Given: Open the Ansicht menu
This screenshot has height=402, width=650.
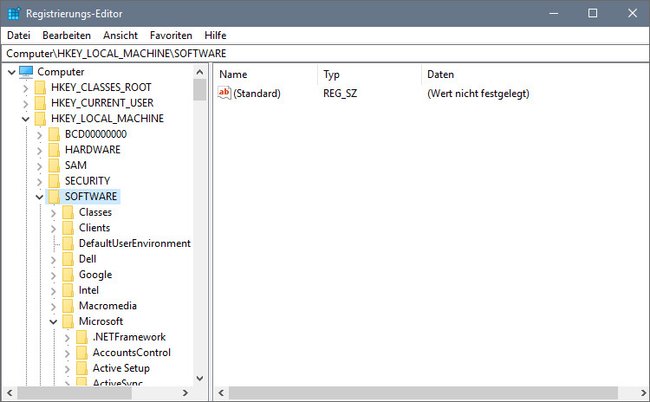Looking at the screenshot, I should (x=120, y=36).
